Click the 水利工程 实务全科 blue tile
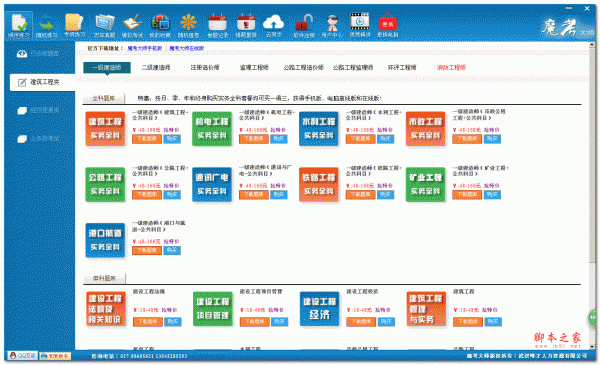 (x=319, y=129)
